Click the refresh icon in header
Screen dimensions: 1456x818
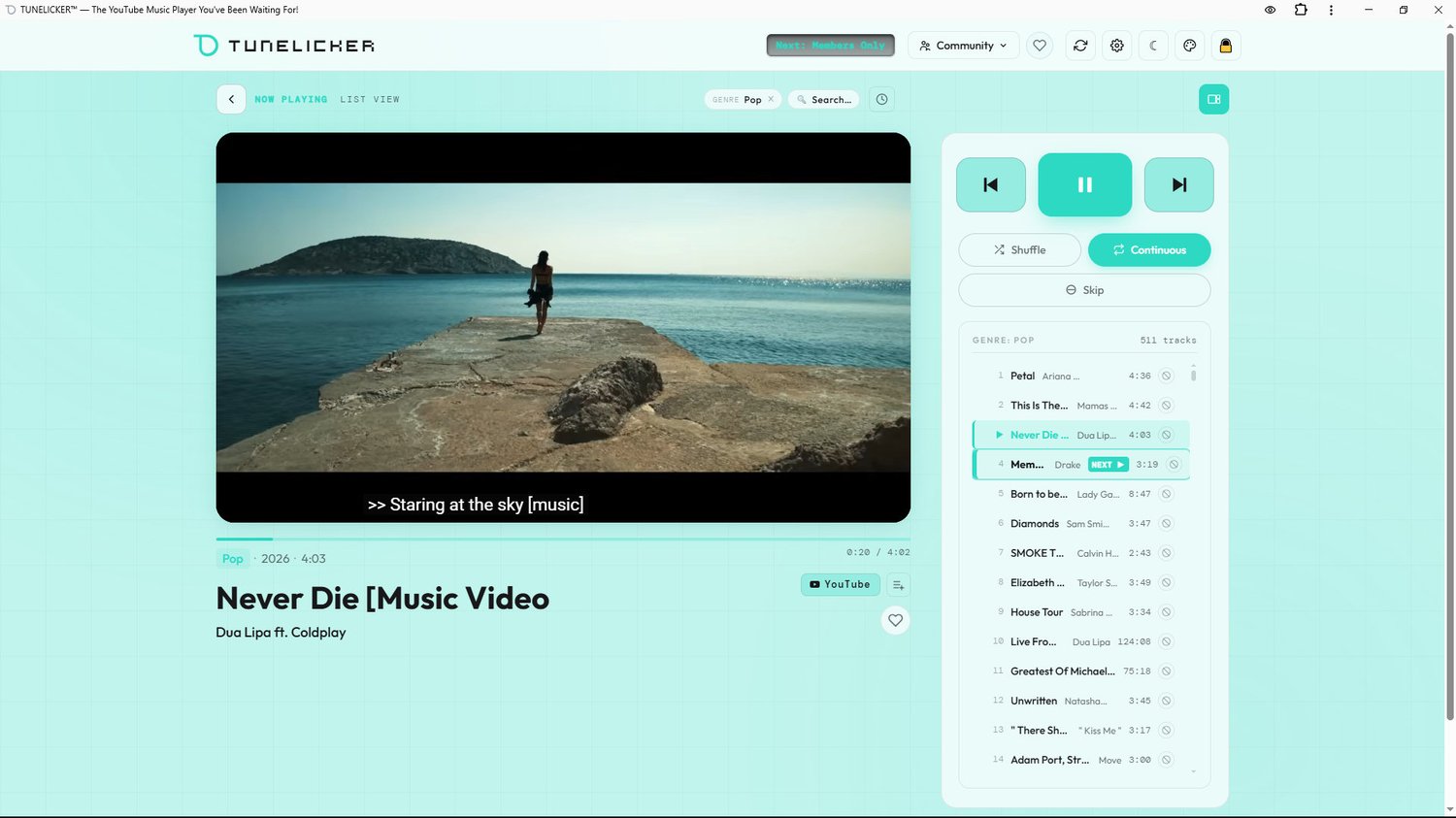pyautogui.click(x=1080, y=46)
